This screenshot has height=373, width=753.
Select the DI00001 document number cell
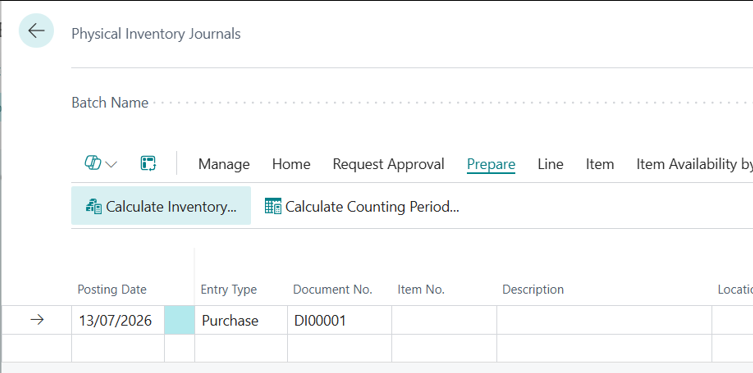[x=340, y=320]
